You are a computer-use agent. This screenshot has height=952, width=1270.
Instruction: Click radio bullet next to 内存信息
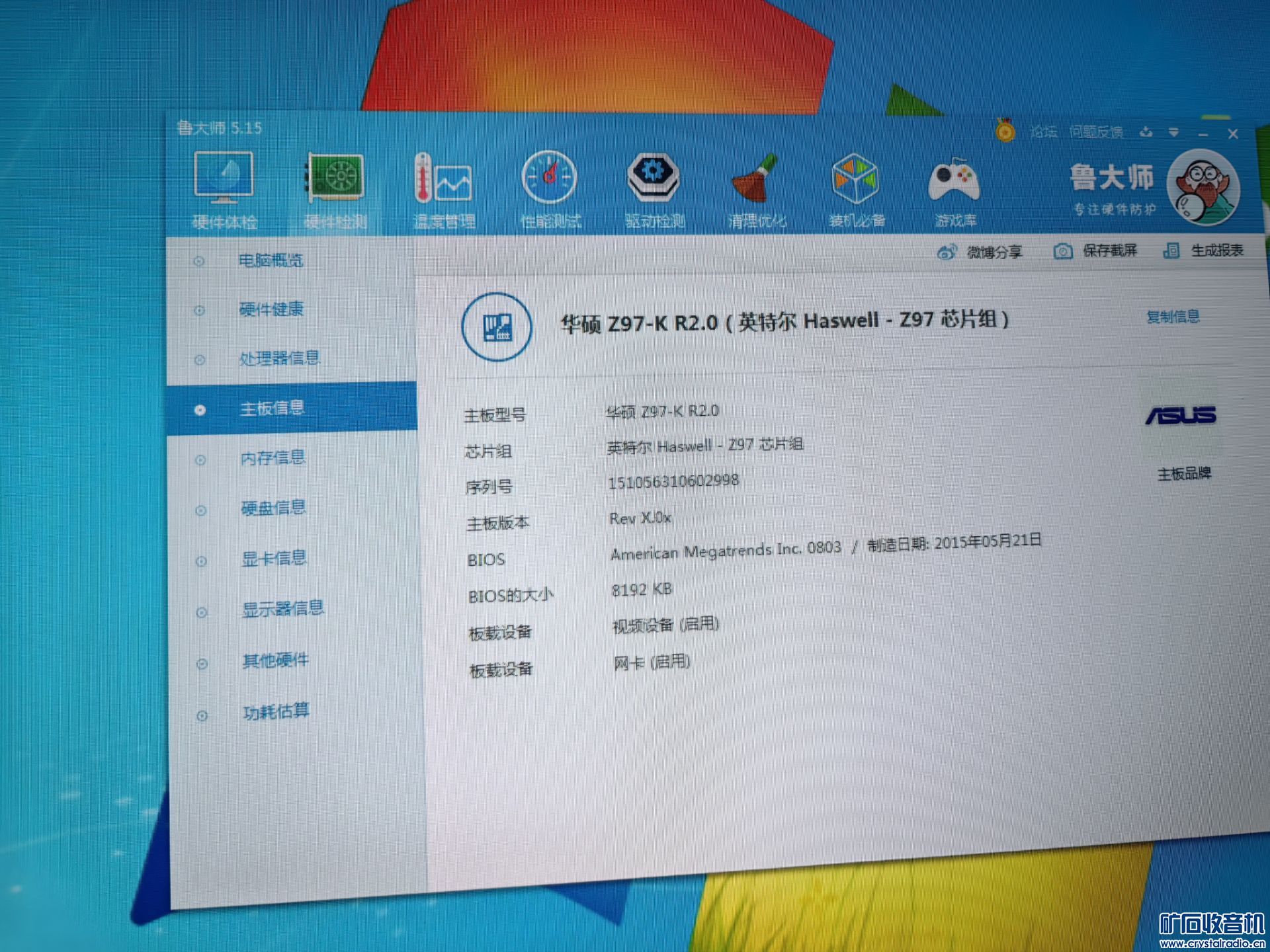point(200,460)
